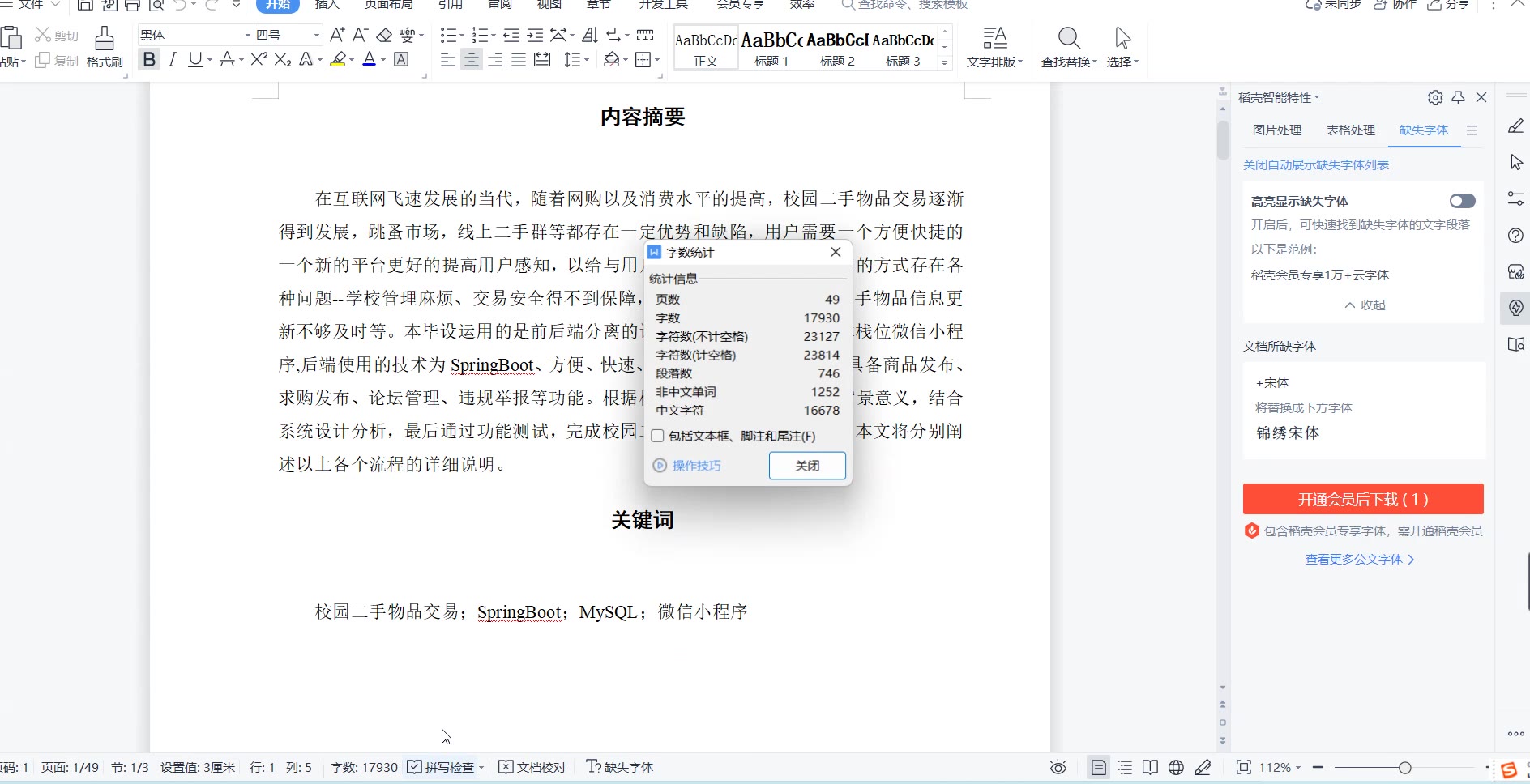Click the Find and Replace (查找替换) icon
This screenshot has height=784, width=1530.
coord(1069,47)
